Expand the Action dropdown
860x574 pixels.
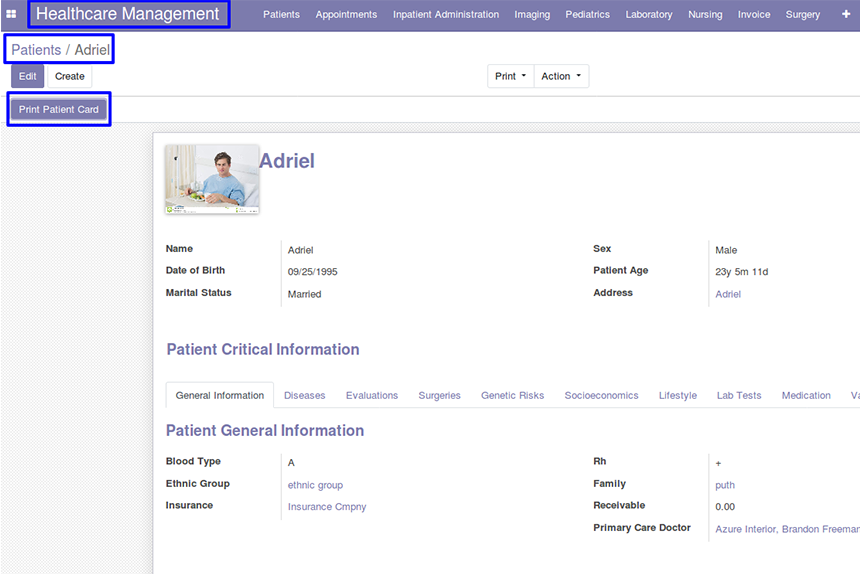point(561,76)
